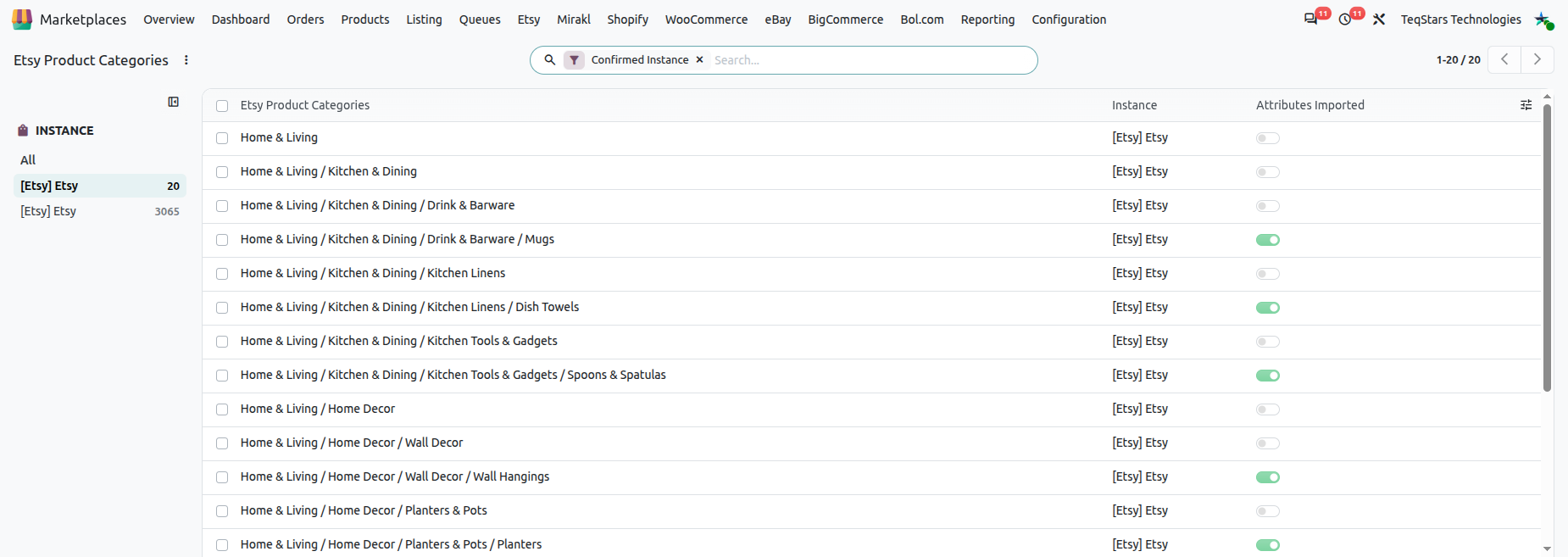The width and height of the screenshot is (1568, 557).
Task: Click the Marketplaces app title
Action: pyautogui.click(x=83, y=19)
